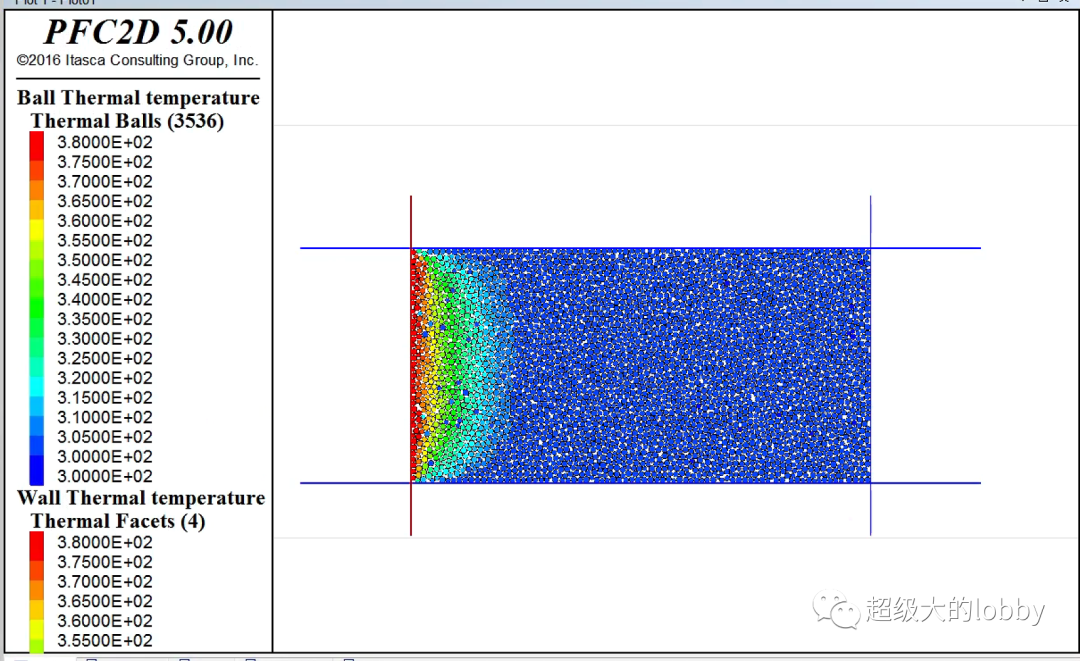Select the Thermal Facets (4) legend entry
1080x661 pixels.
pyautogui.click(x=118, y=521)
